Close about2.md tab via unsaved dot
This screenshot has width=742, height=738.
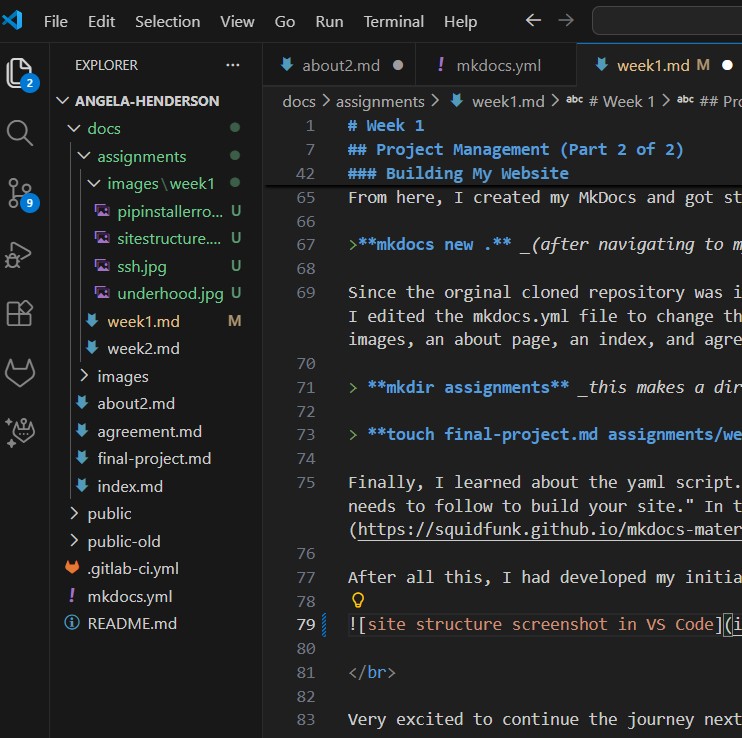[x=398, y=65]
